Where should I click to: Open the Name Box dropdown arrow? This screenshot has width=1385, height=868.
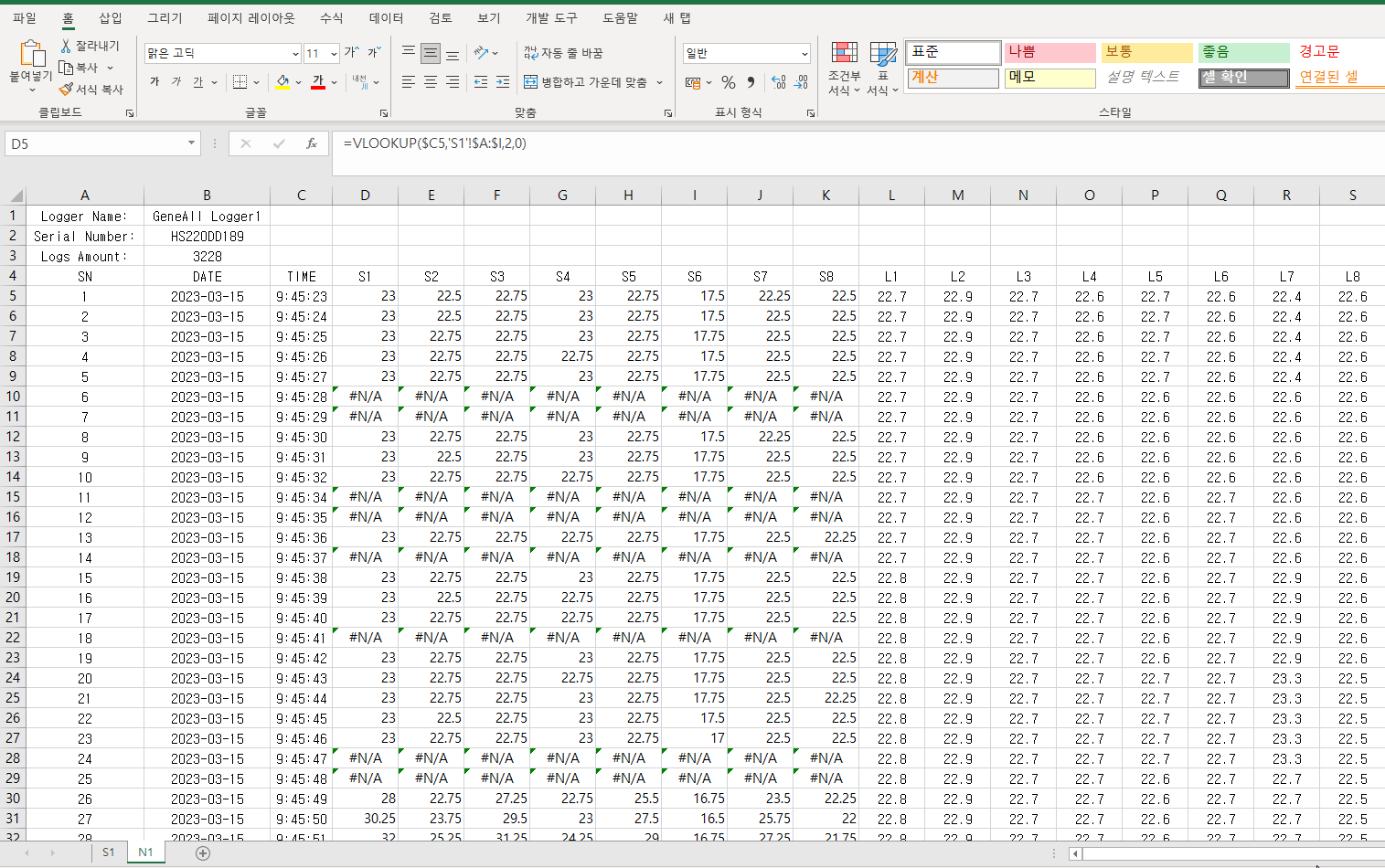pos(191,143)
